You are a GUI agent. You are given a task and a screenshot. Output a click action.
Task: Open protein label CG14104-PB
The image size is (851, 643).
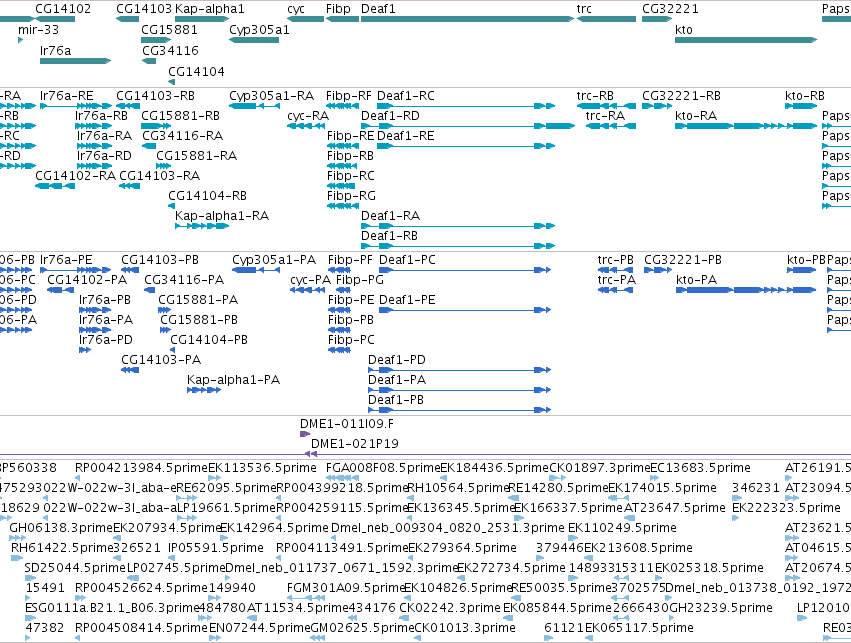(x=209, y=340)
